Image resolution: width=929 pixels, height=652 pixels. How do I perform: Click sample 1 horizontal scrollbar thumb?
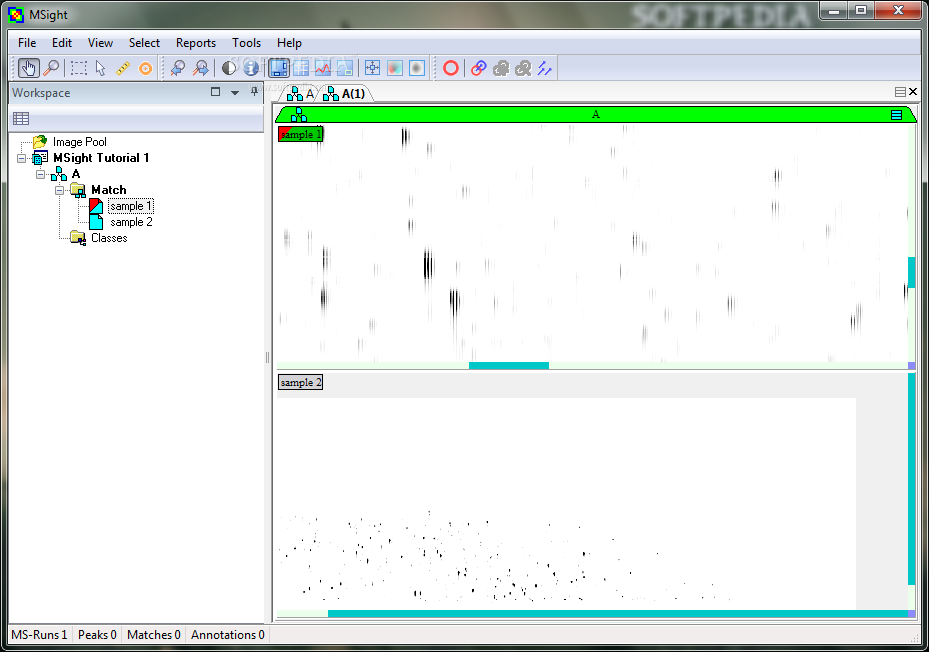(x=509, y=366)
